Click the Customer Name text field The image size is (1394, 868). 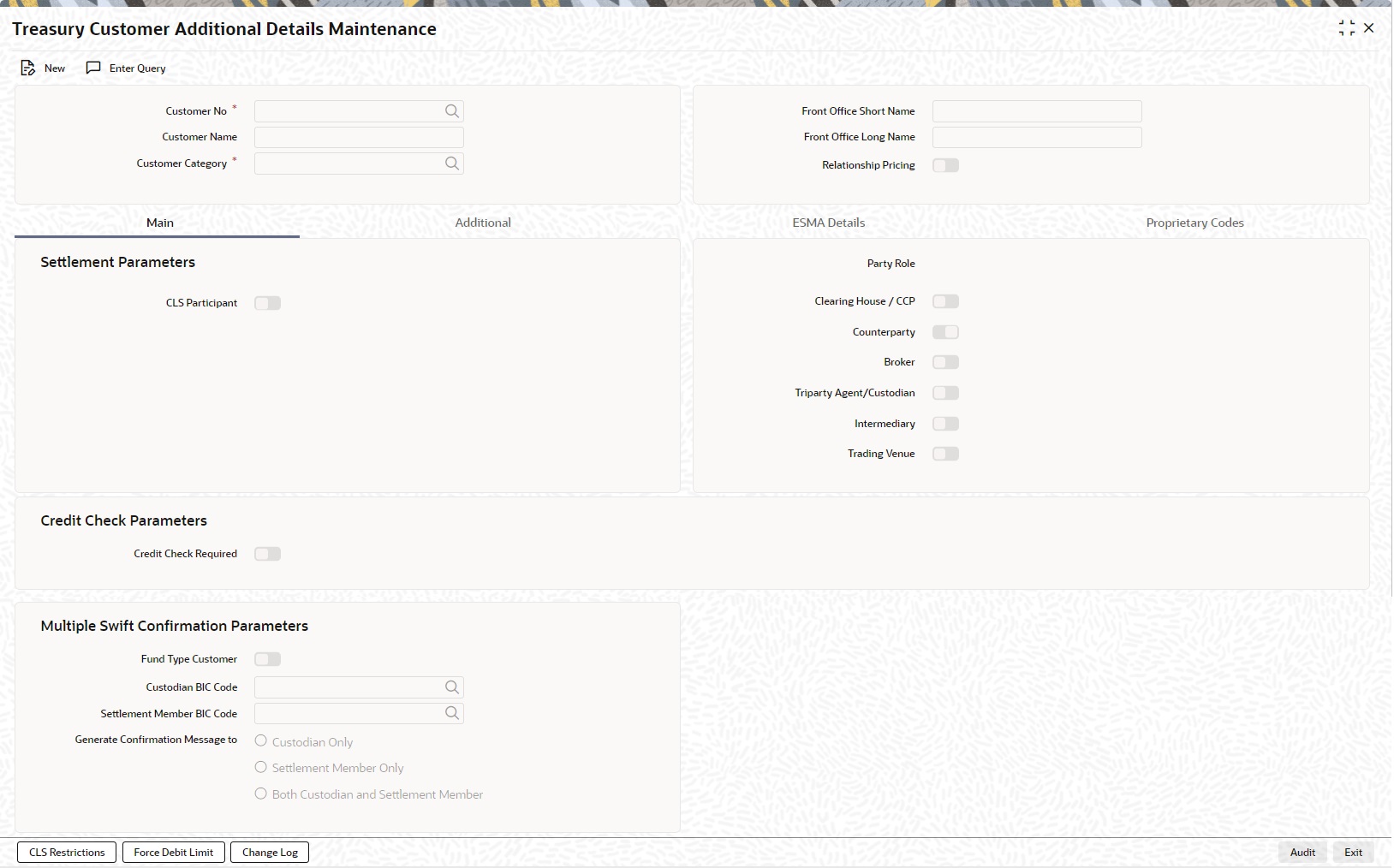(x=359, y=137)
